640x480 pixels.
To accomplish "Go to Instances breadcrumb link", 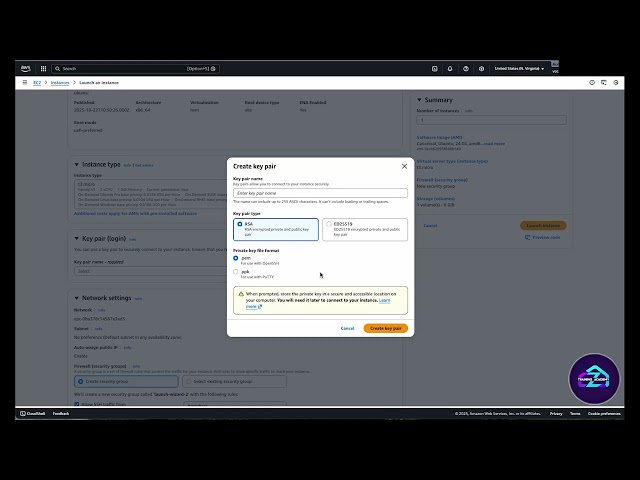I will [60, 82].
